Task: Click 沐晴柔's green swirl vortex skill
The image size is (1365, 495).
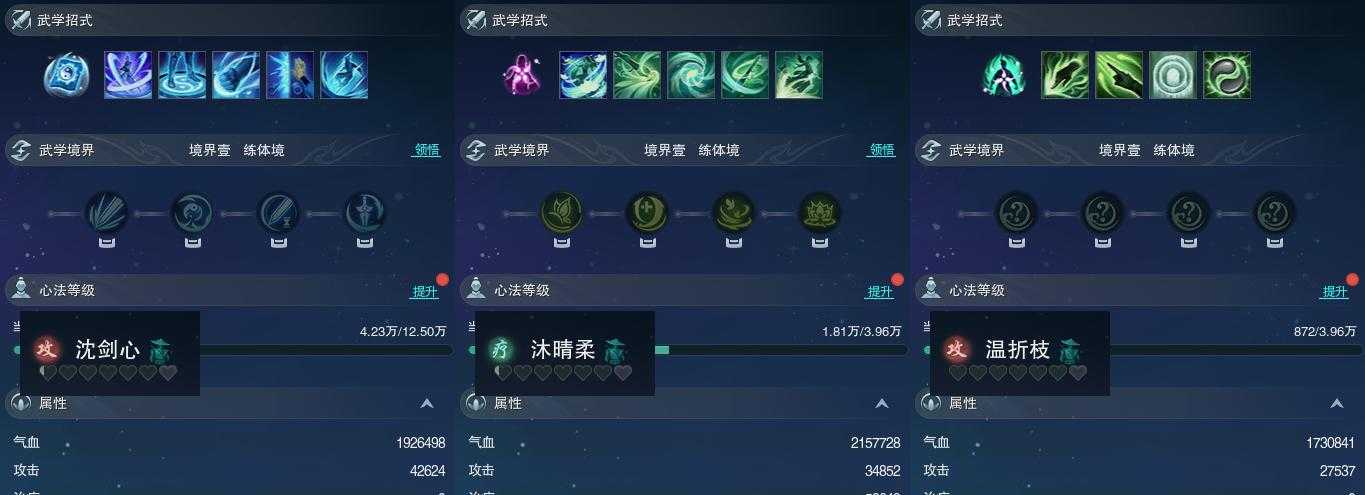Action: 691,75
